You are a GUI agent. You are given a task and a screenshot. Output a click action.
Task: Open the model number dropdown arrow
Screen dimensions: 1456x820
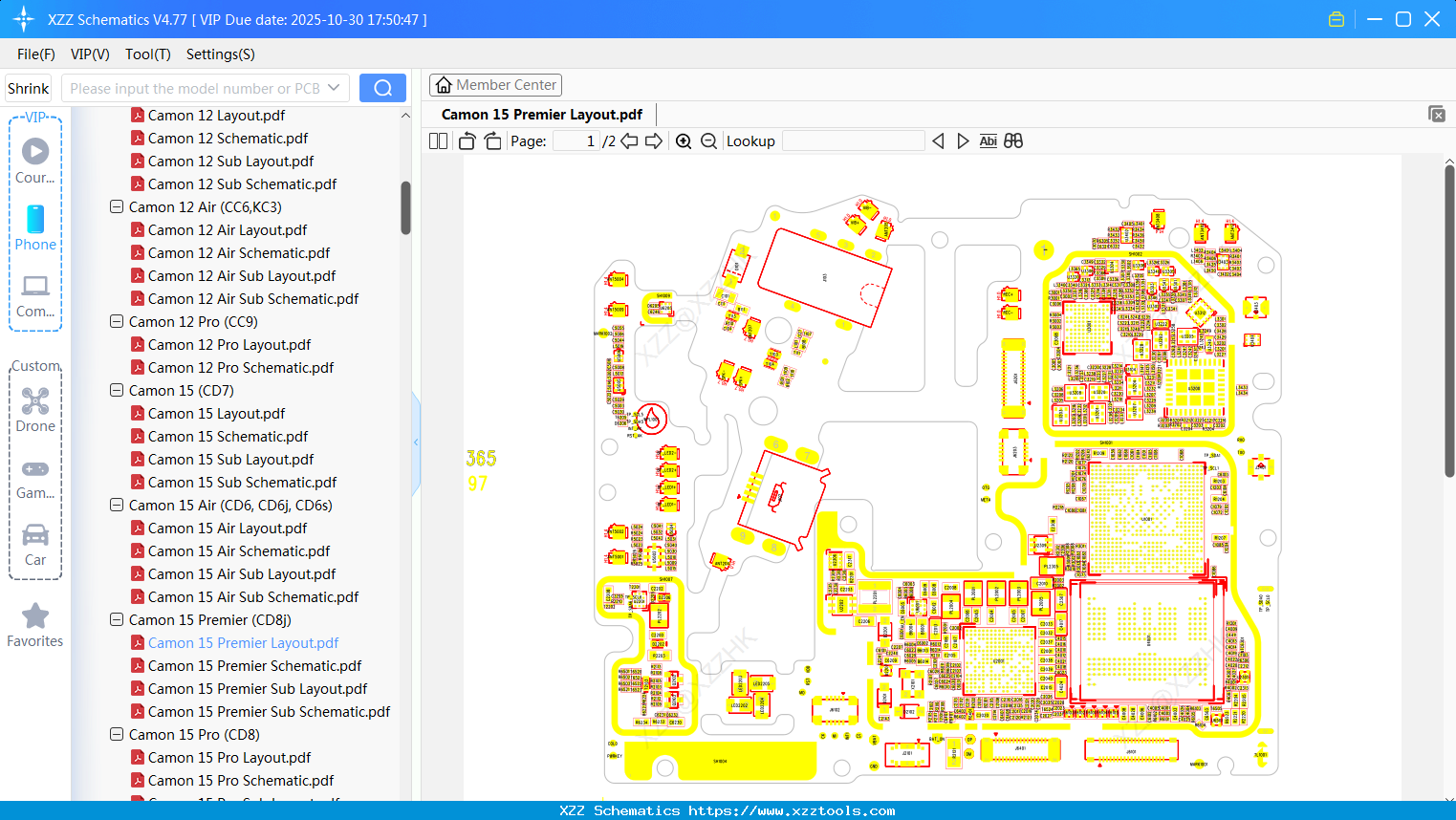pos(334,88)
